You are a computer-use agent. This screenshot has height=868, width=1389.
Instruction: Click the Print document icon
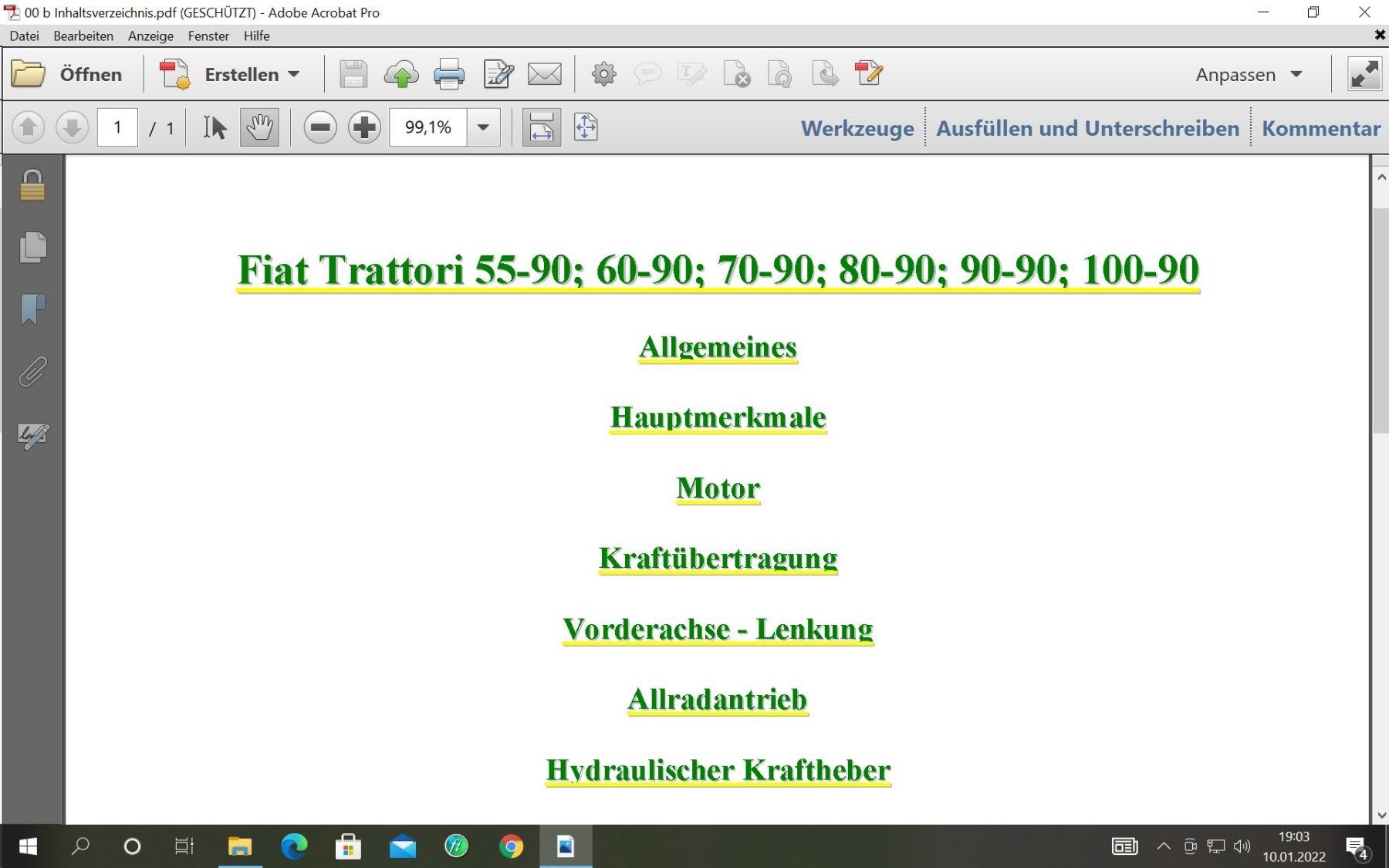click(x=448, y=74)
